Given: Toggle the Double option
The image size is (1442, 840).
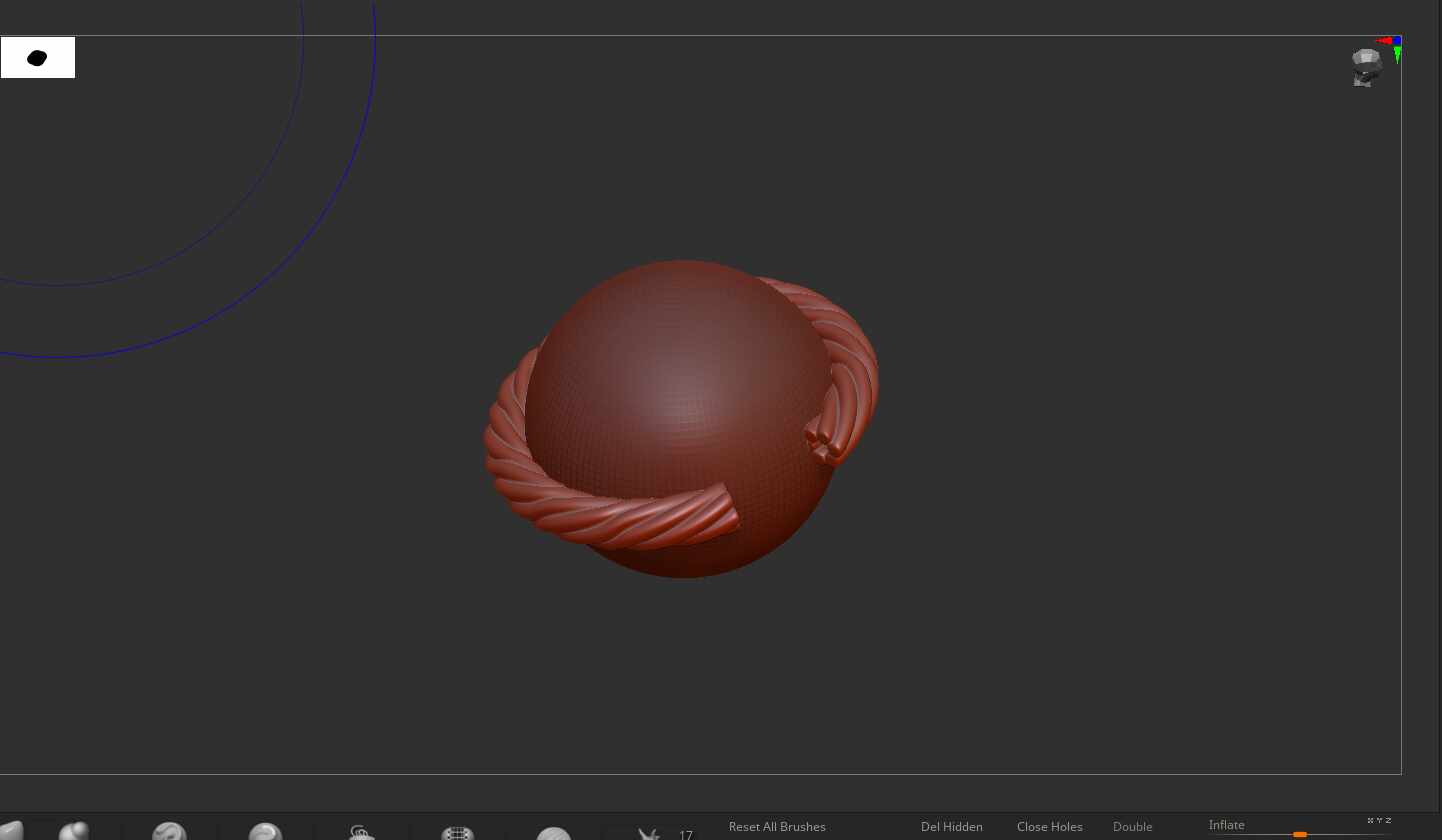Looking at the screenshot, I should [1132, 827].
